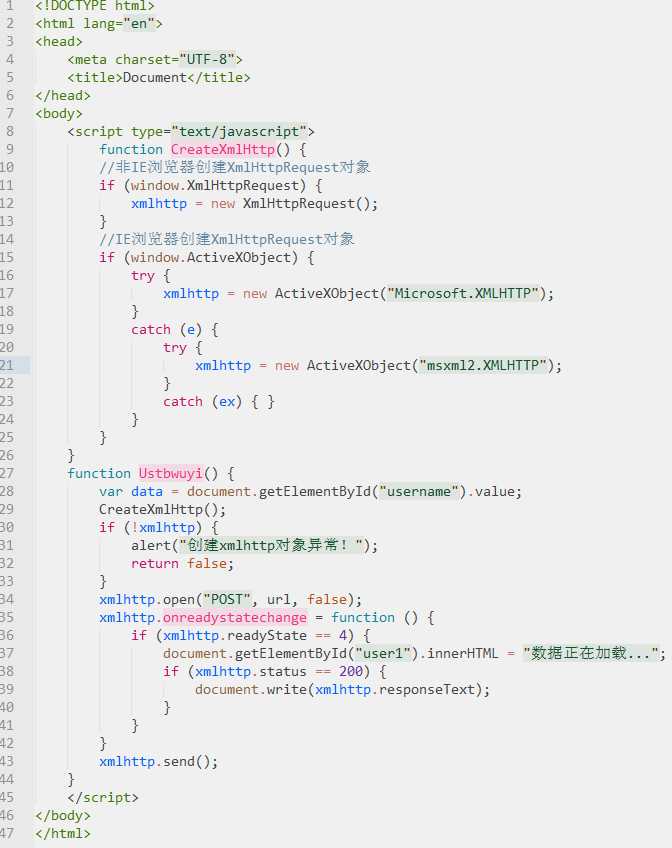Click the onreadystatechange property
The image size is (672, 848).
tap(235, 617)
